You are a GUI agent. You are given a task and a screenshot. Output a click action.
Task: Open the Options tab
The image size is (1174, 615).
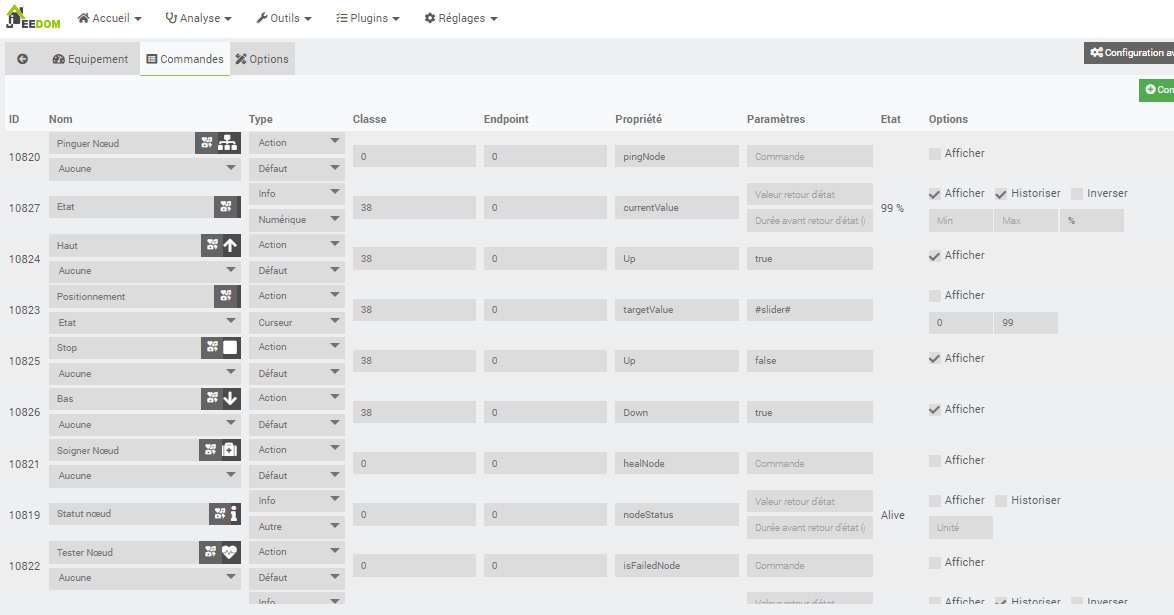pyautogui.click(x=262, y=59)
